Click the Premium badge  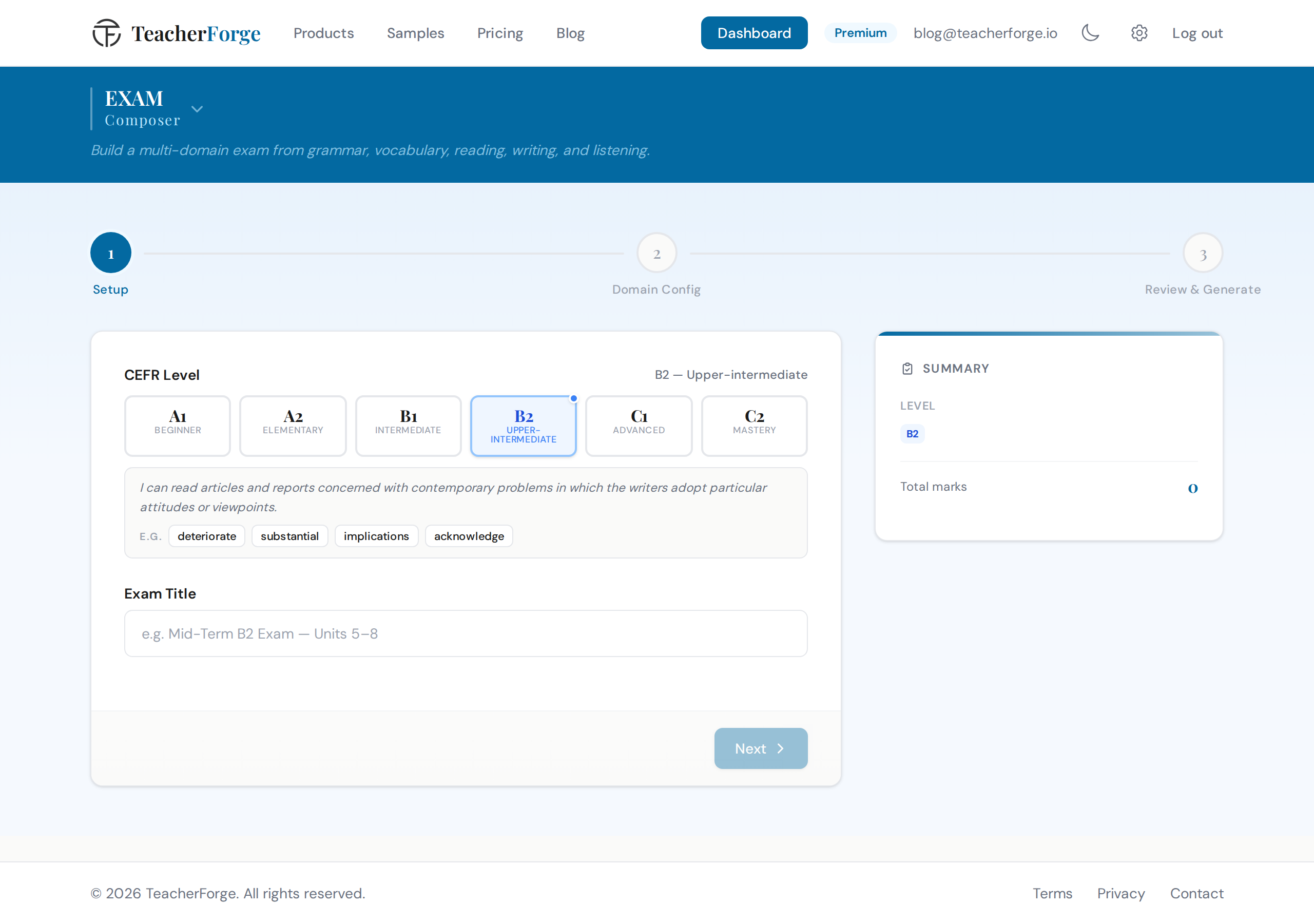[x=860, y=33]
